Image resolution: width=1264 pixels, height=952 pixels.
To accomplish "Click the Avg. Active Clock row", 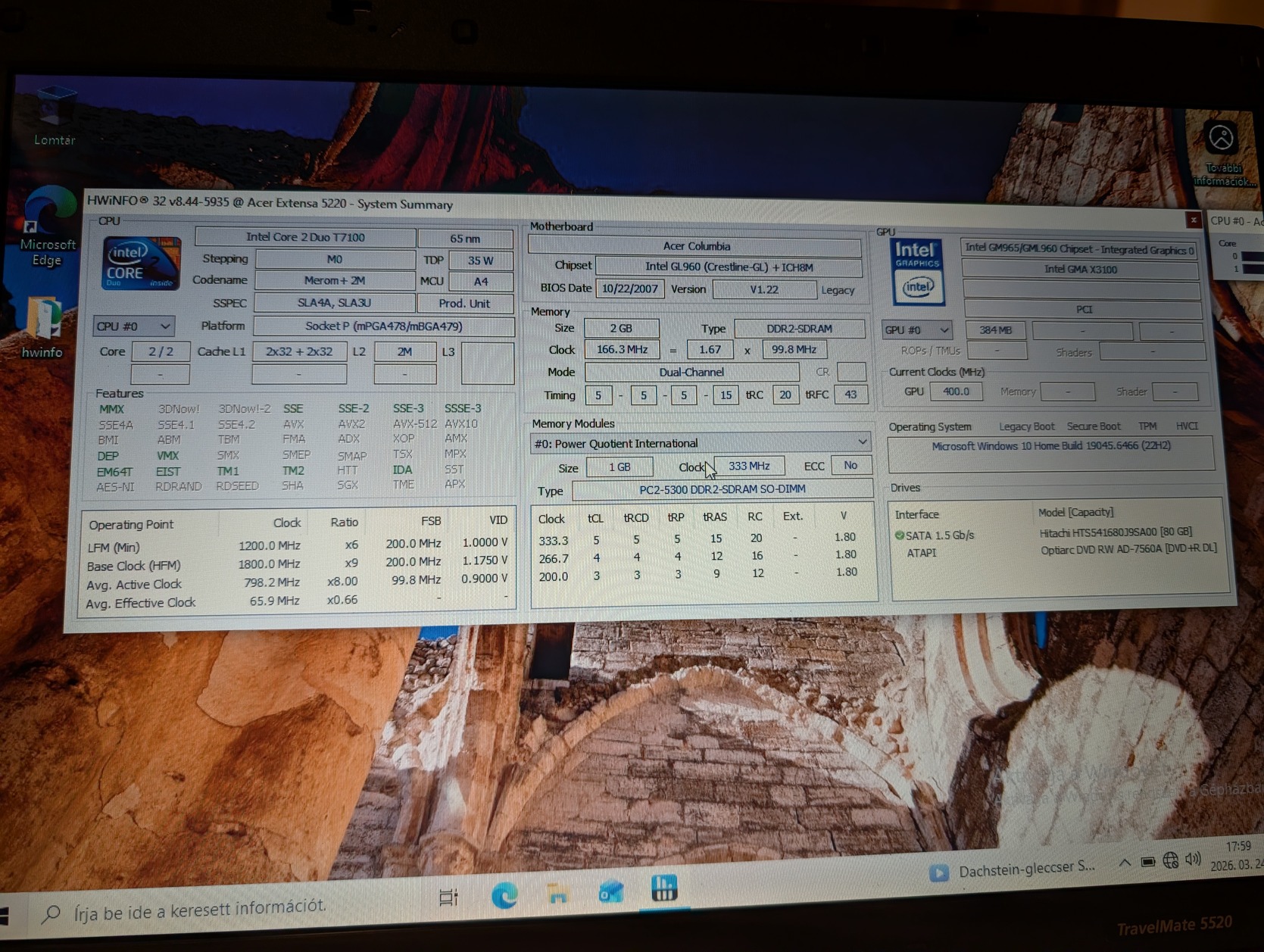I will (298, 582).
